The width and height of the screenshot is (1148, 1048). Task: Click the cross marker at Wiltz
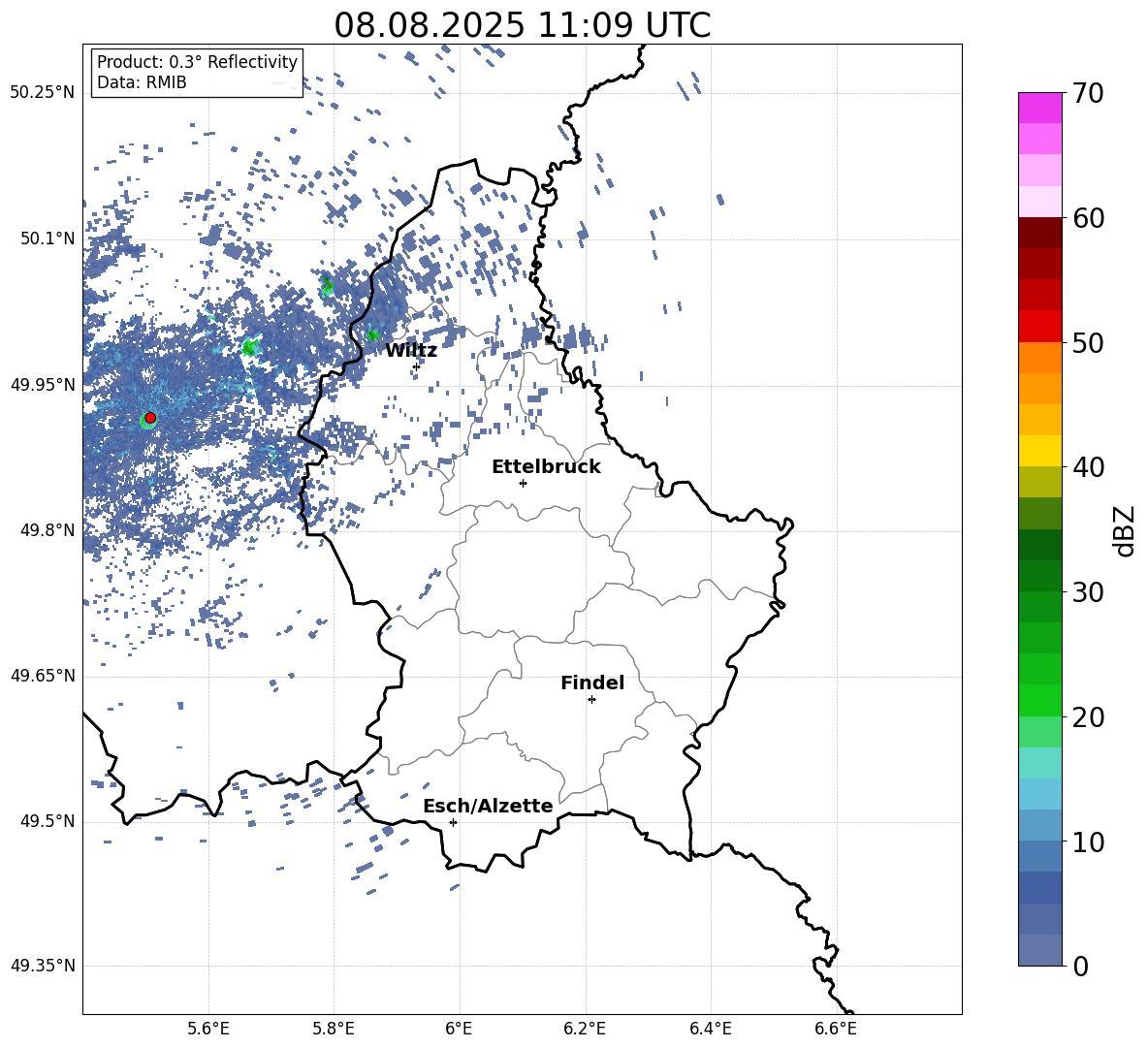click(x=417, y=366)
